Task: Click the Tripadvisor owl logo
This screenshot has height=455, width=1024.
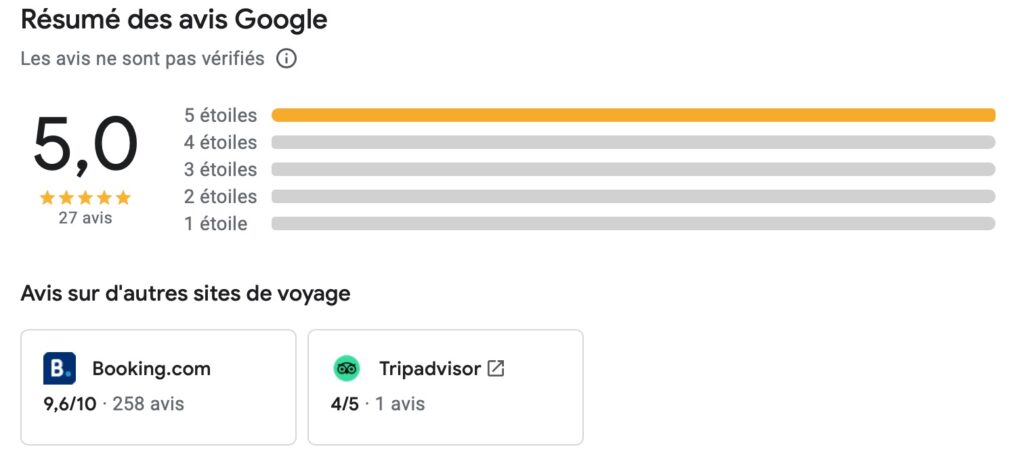Action: 347,369
